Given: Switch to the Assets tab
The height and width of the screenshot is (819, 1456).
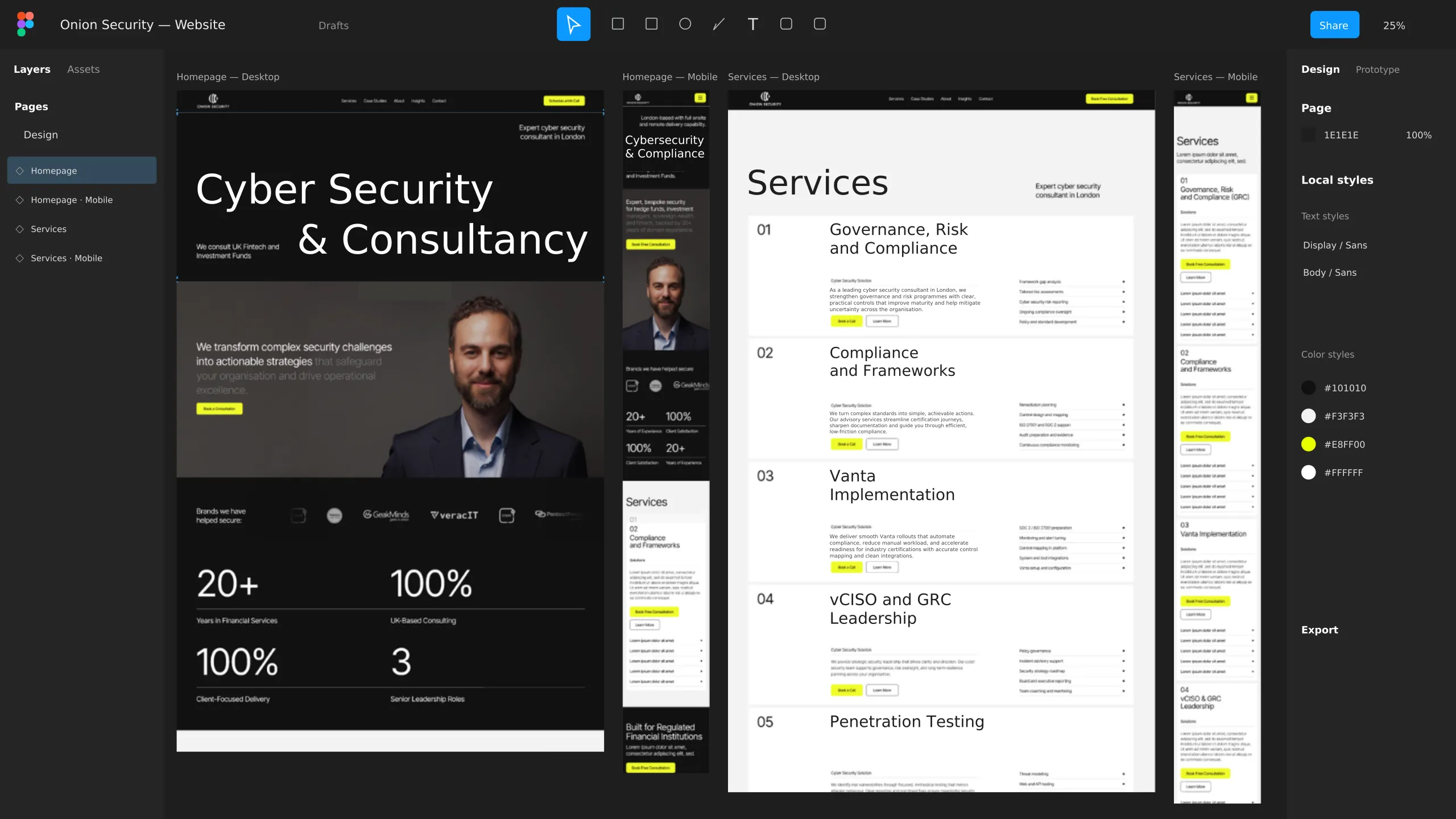Looking at the screenshot, I should coord(83,69).
